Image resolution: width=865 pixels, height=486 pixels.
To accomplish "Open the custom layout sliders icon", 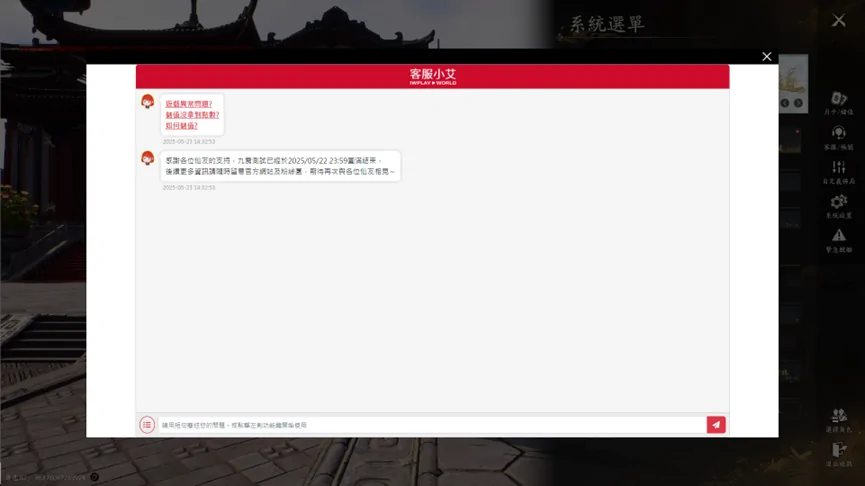I will coord(839,172).
